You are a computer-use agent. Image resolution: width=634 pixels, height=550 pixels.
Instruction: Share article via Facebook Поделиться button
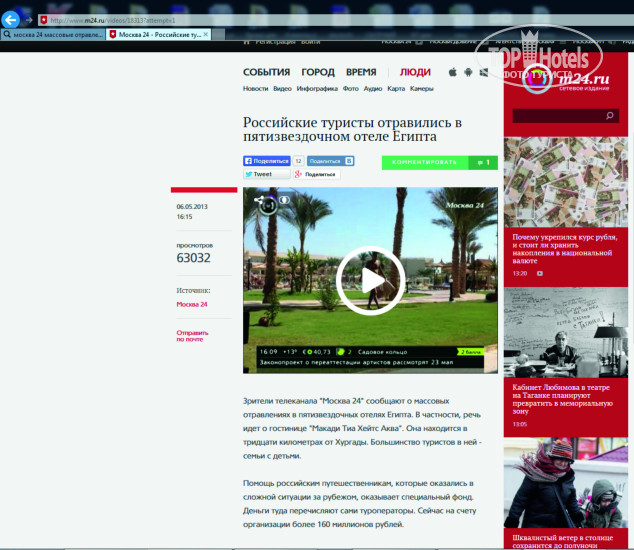[267, 160]
